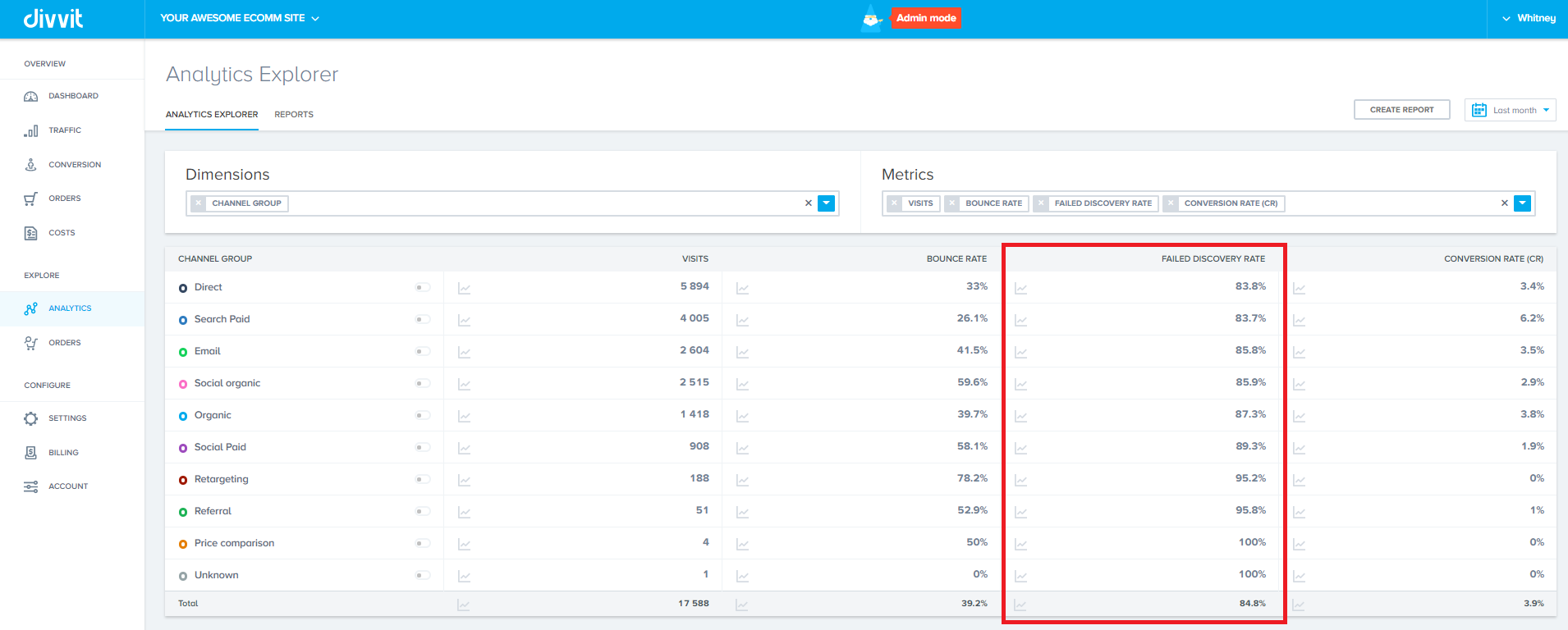Show bounce rate trend chart for Email row
Viewport: 1568px width, 630px height.
click(x=742, y=352)
